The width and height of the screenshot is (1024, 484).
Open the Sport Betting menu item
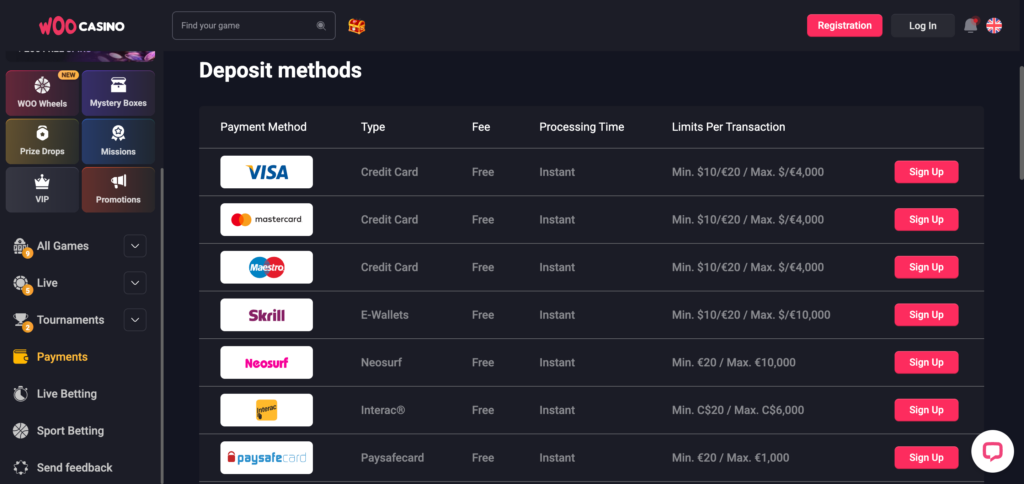tap(71, 430)
